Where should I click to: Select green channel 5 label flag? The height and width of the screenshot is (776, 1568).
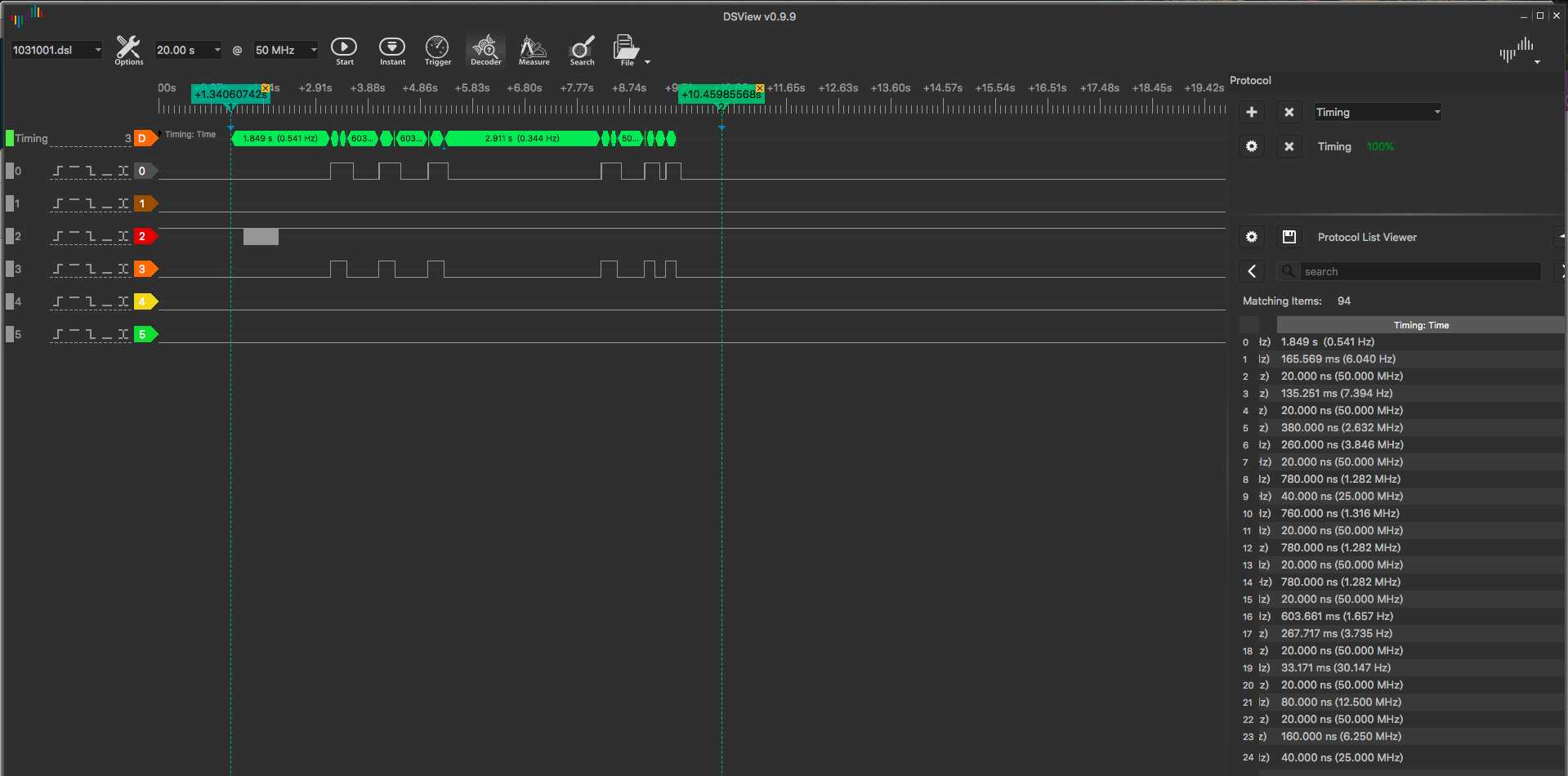point(145,334)
